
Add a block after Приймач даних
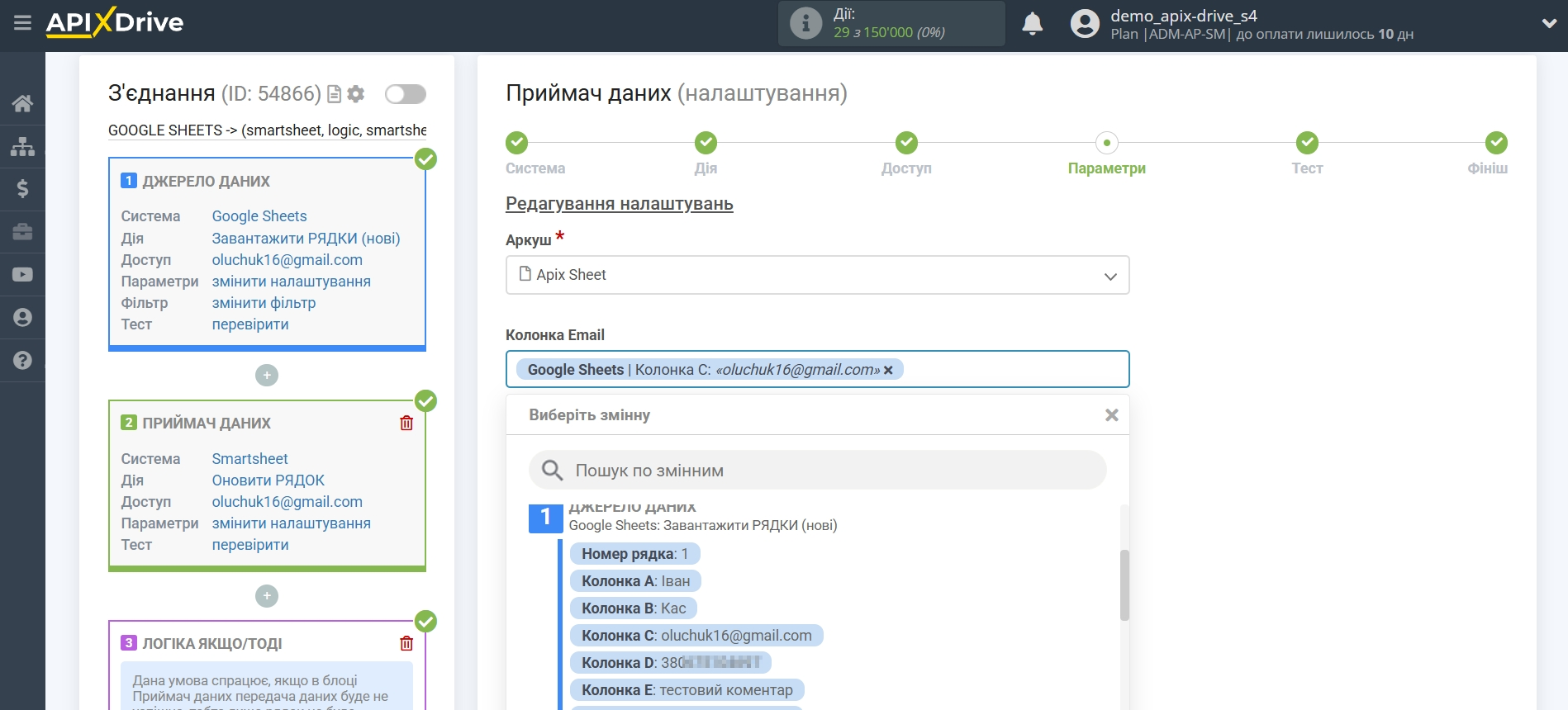267,596
